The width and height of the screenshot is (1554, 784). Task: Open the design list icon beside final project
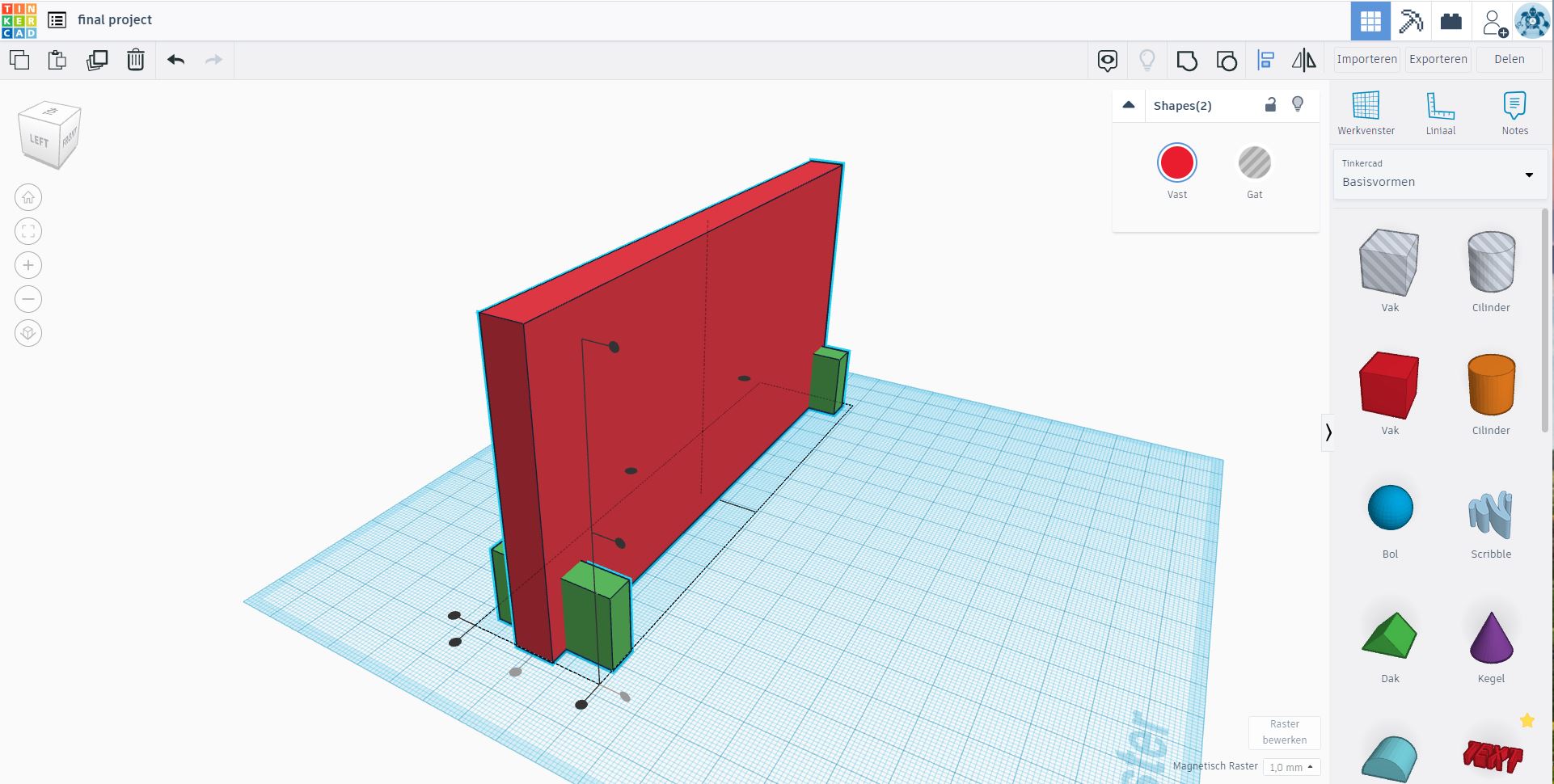tap(57, 20)
